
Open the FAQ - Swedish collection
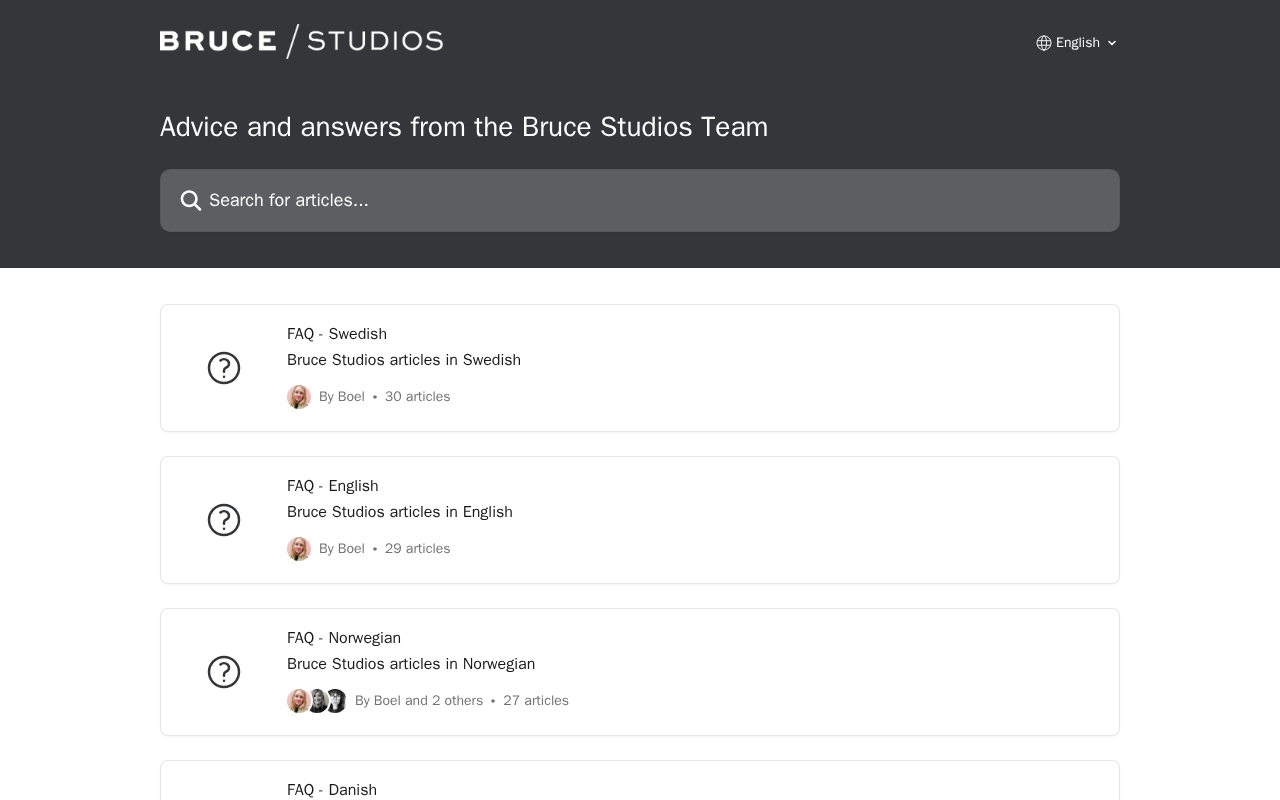pyautogui.click(x=337, y=334)
